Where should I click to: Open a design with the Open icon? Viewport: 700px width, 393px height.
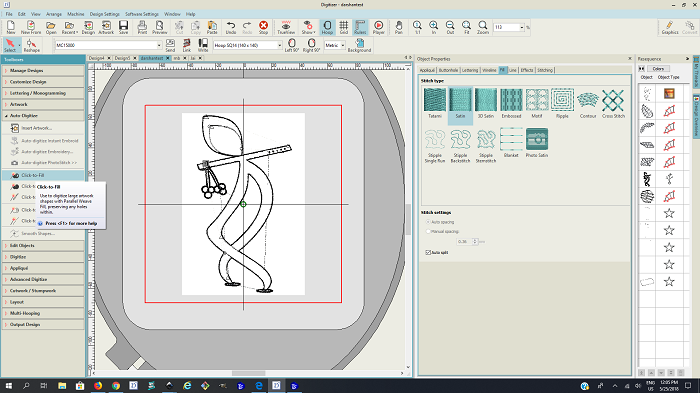(x=51, y=27)
